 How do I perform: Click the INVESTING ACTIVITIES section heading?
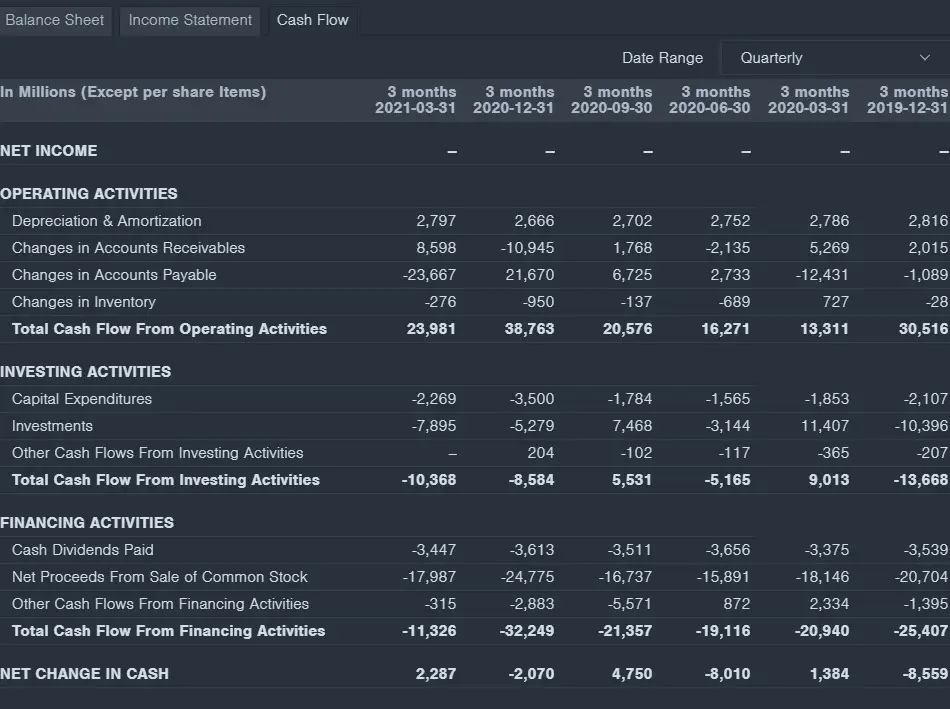(x=85, y=372)
